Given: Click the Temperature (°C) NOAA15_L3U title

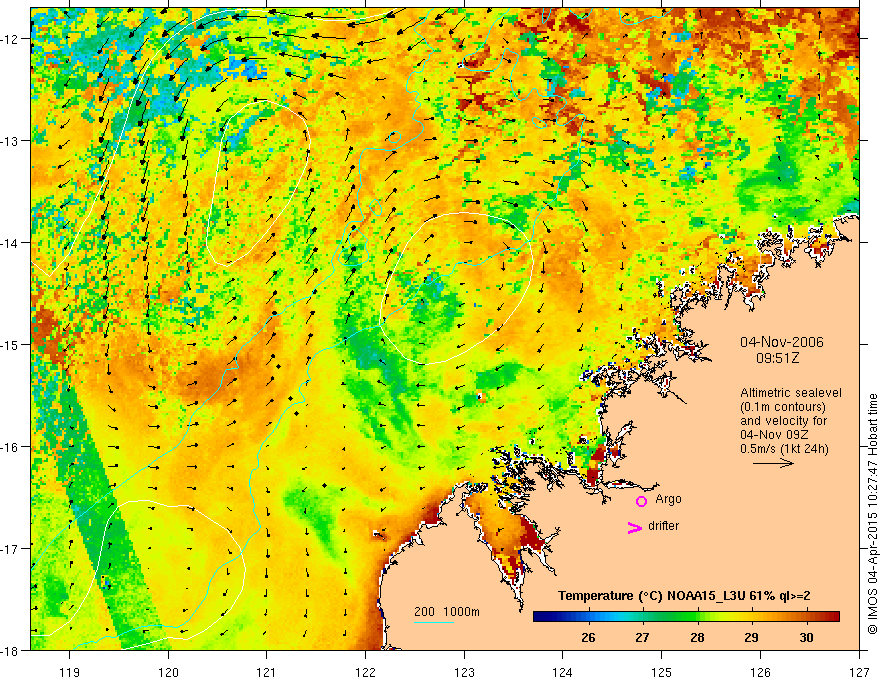Looking at the screenshot, I should (x=684, y=596).
